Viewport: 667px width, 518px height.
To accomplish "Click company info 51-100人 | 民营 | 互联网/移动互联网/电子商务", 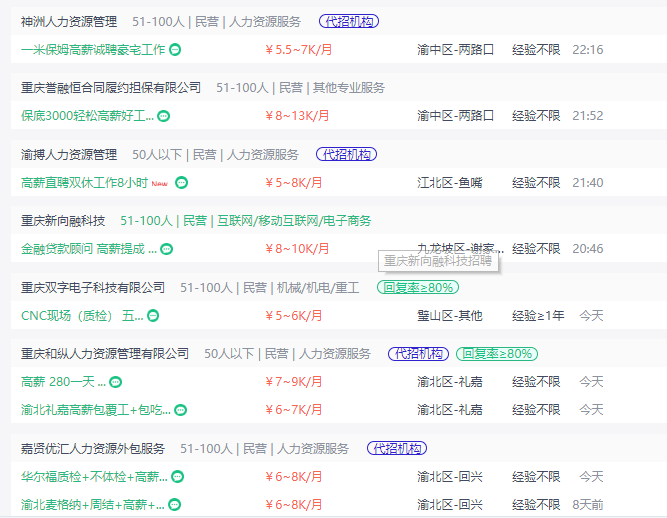I will pos(246,221).
